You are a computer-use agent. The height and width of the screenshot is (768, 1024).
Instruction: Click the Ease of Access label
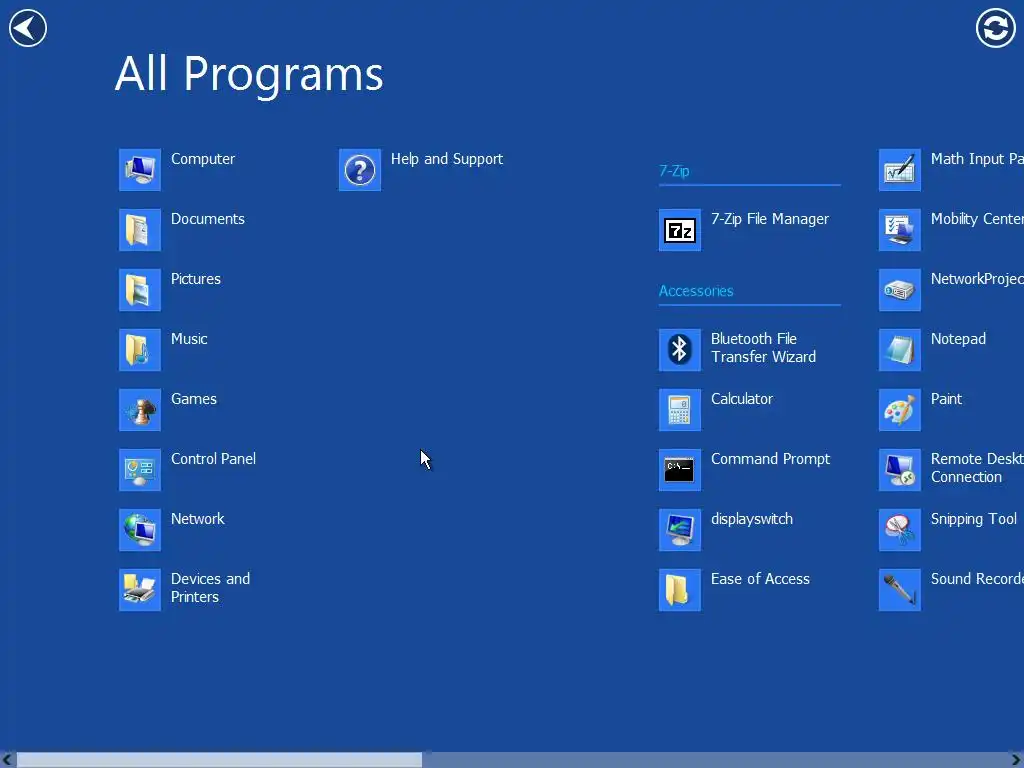[x=760, y=579]
